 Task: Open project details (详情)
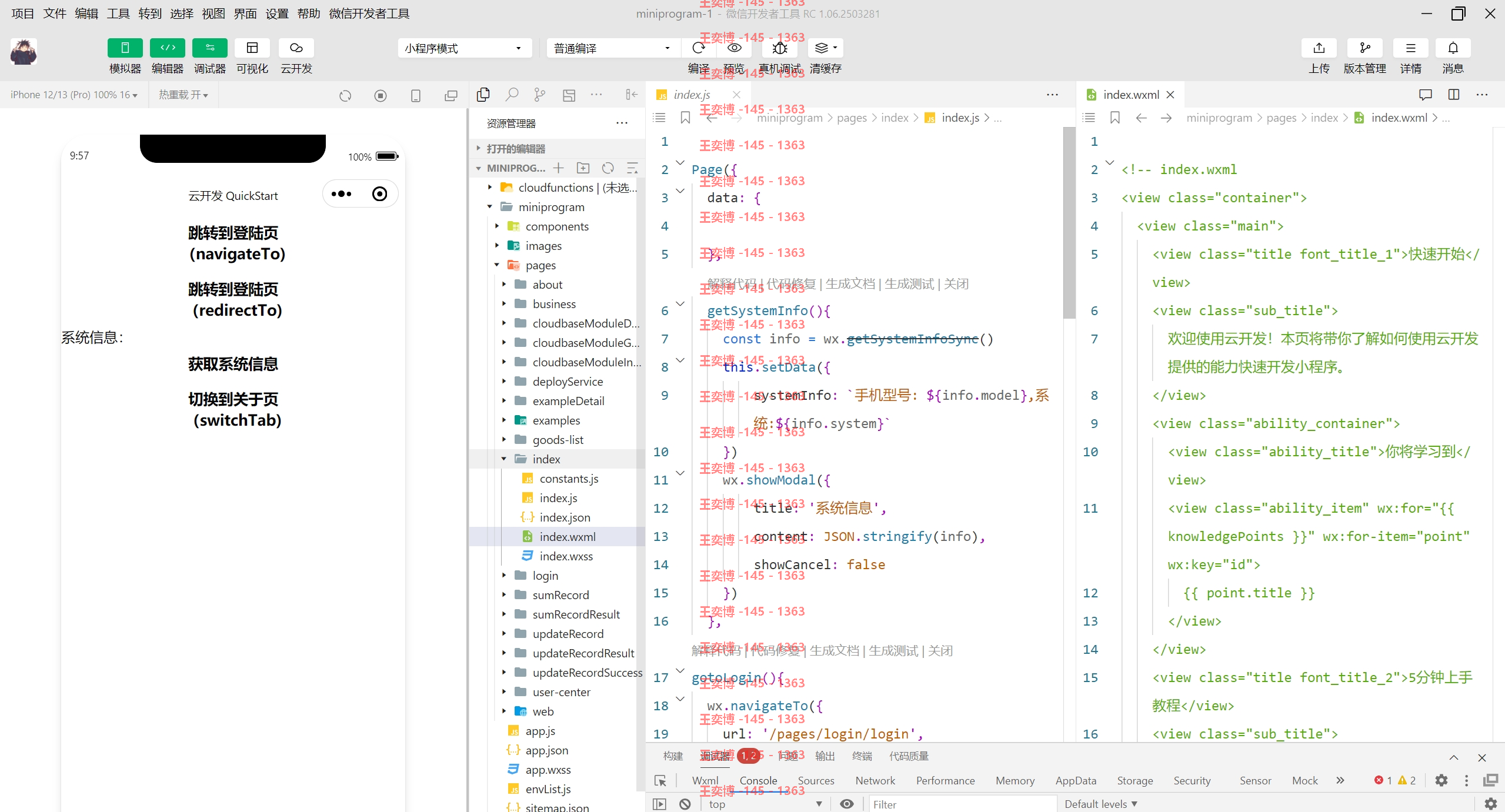tap(1411, 48)
